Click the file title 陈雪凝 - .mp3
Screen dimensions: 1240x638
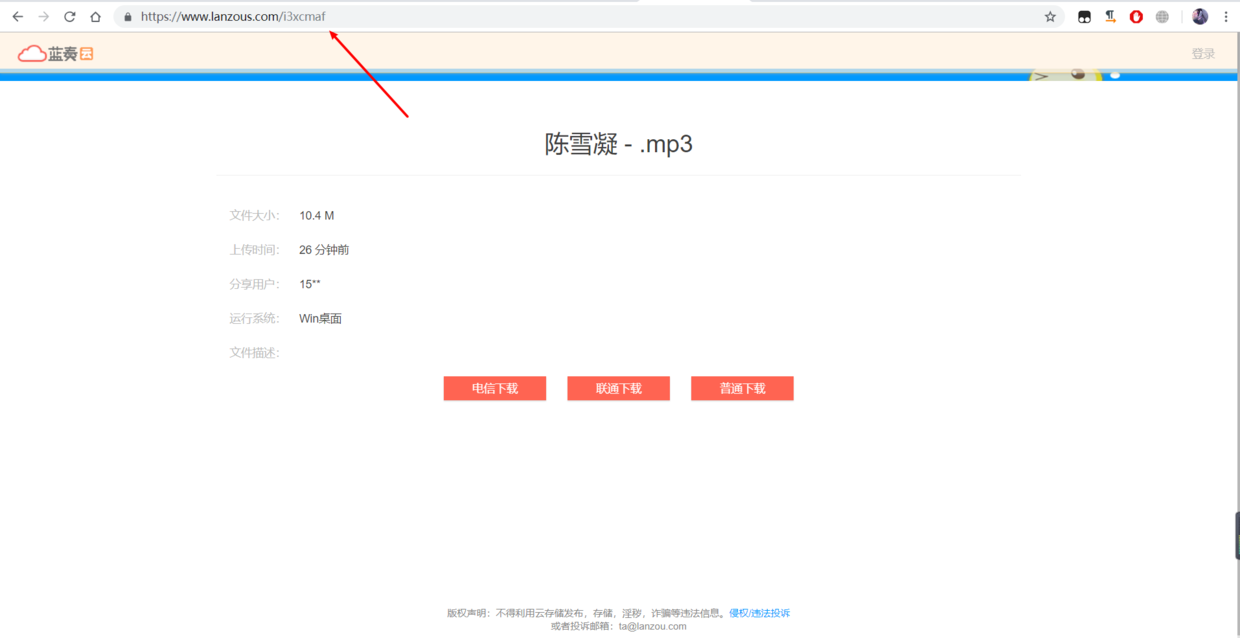coord(619,144)
